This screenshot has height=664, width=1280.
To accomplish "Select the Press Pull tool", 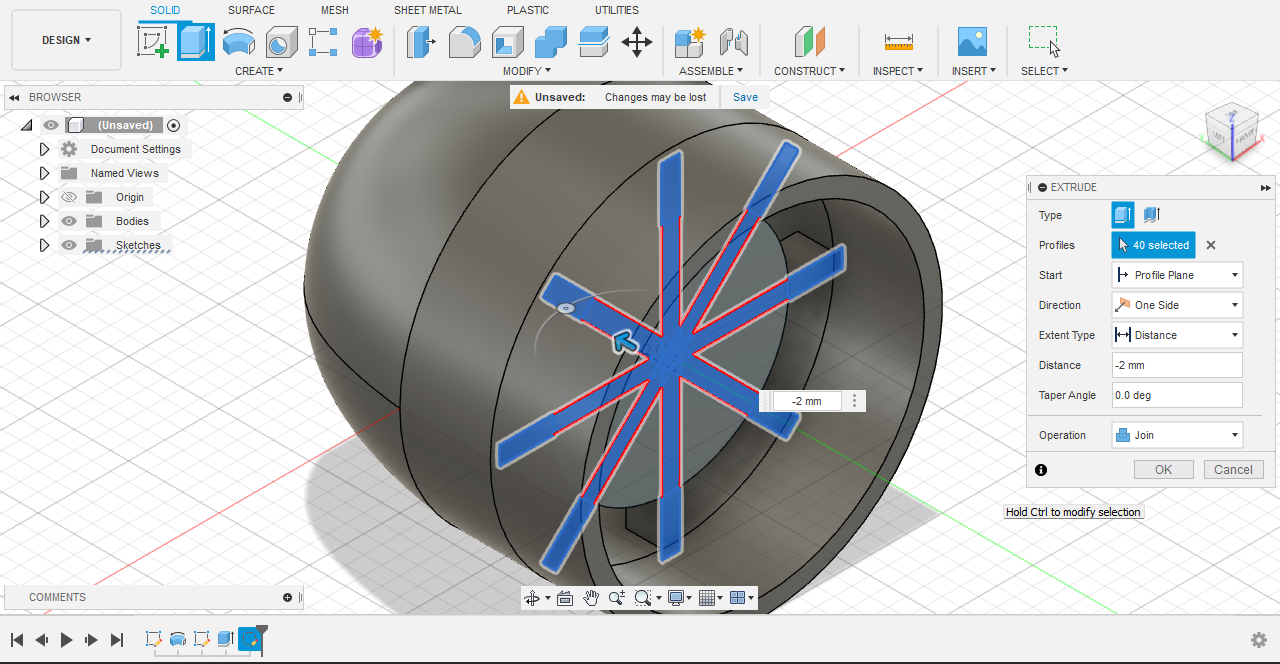I will coord(421,42).
